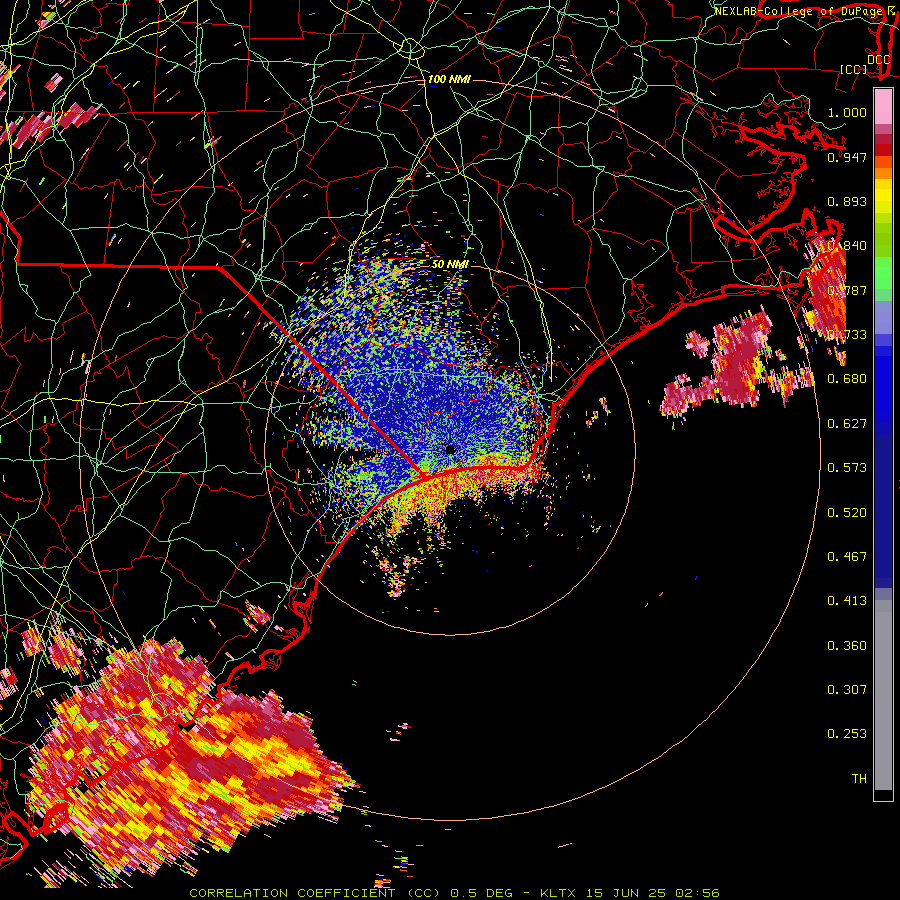
Task: Click the 0.307 value on color scale
Action: 847,689
